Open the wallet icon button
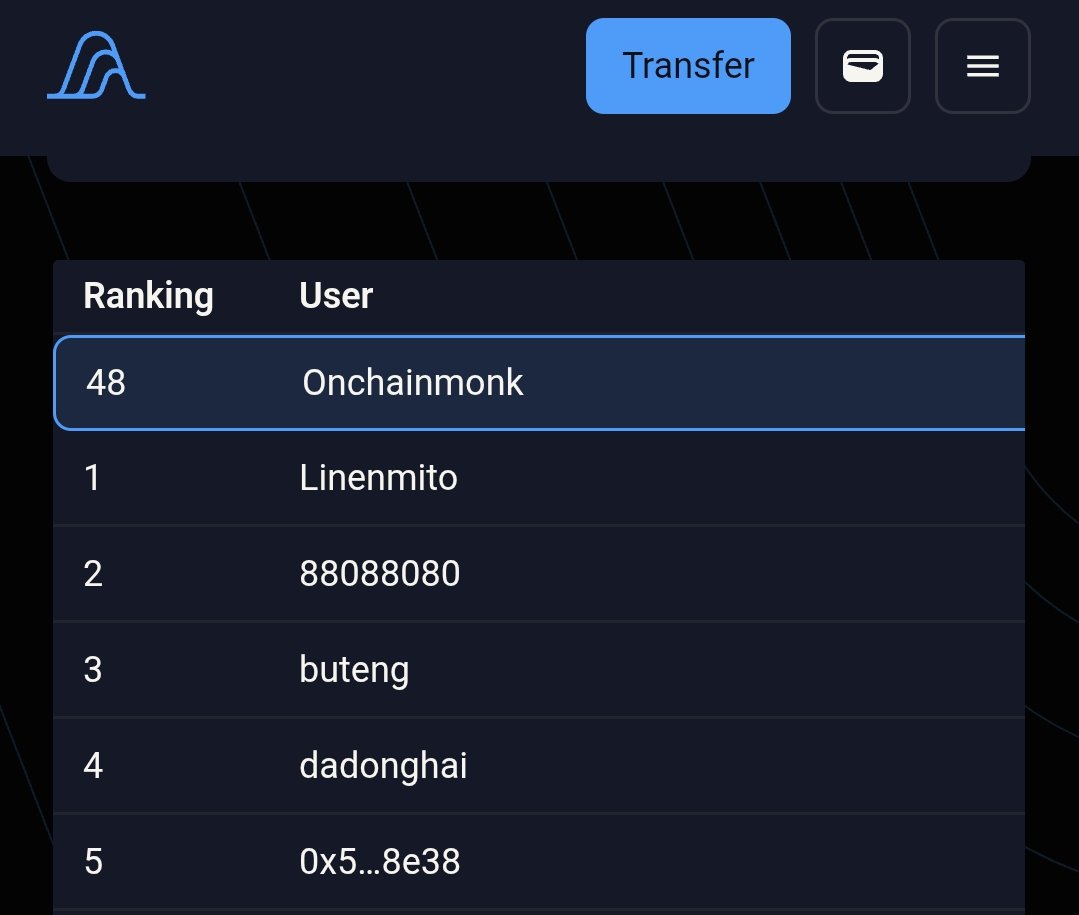 pos(863,66)
